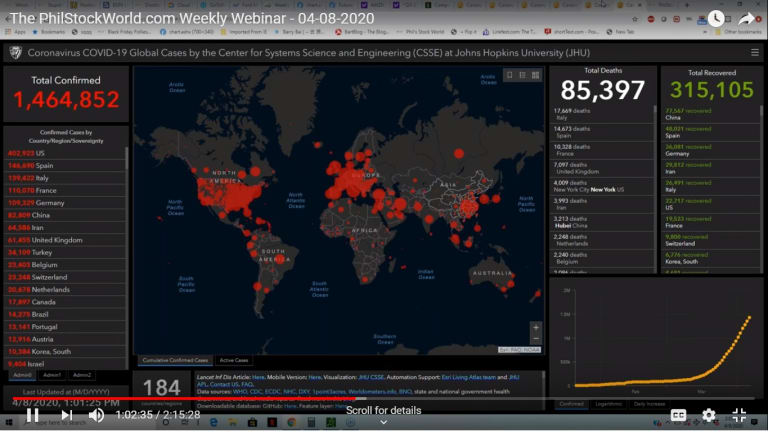Click the Total Confirmed 1,464,852 figure
The width and height of the screenshot is (768, 432).
pos(66,99)
